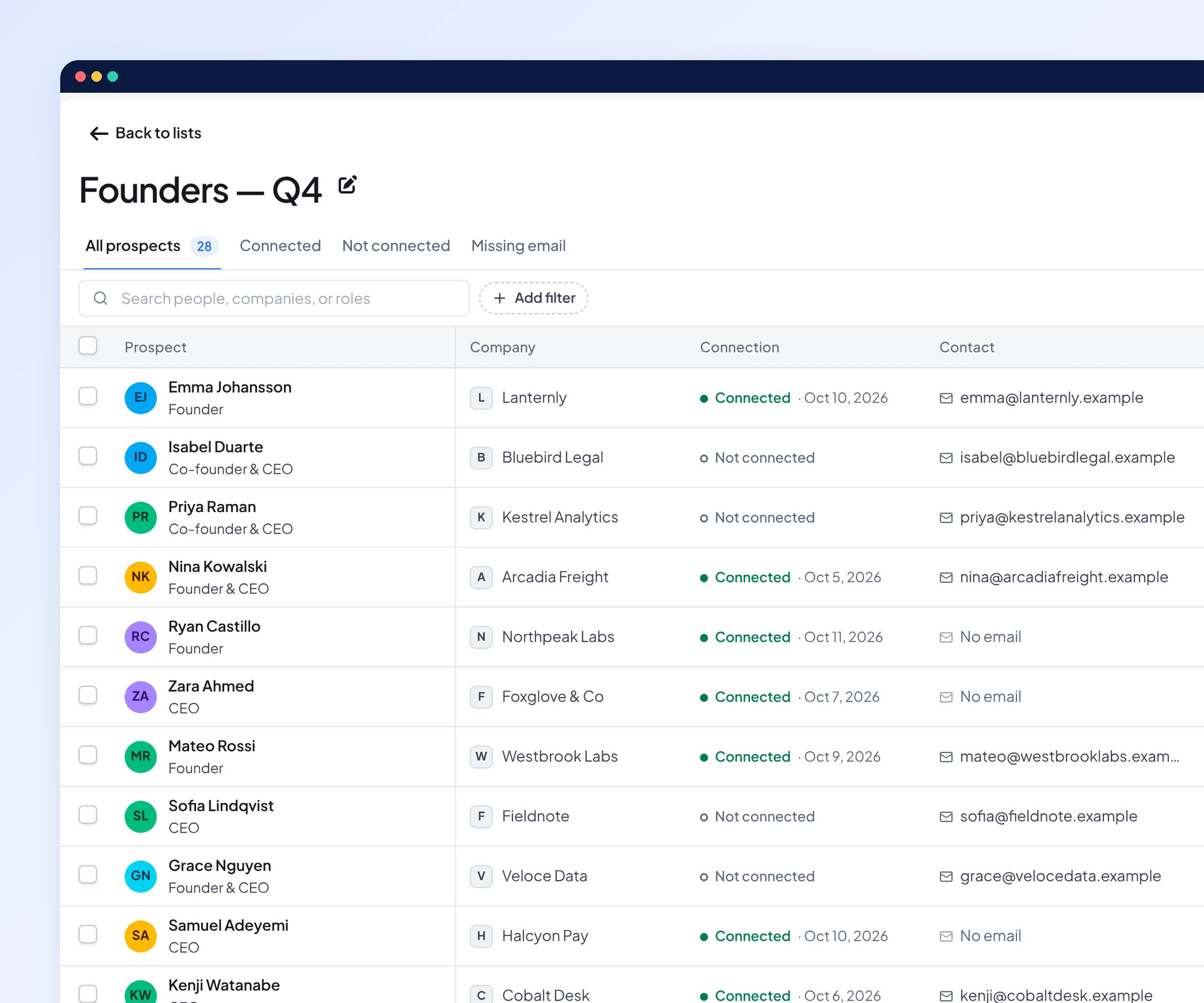
Task: Go back via Back to lists link
Action: point(145,133)
